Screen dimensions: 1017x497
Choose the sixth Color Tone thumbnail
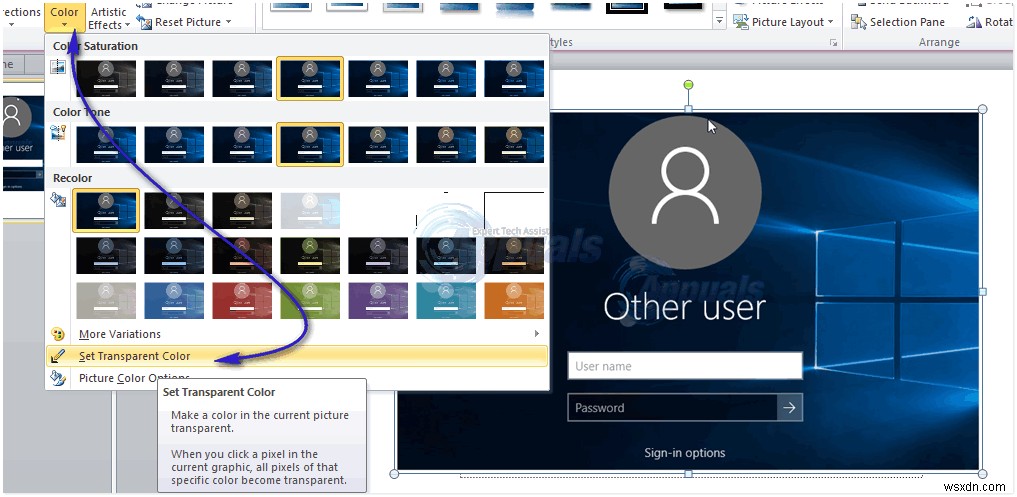tap(446, 144)
